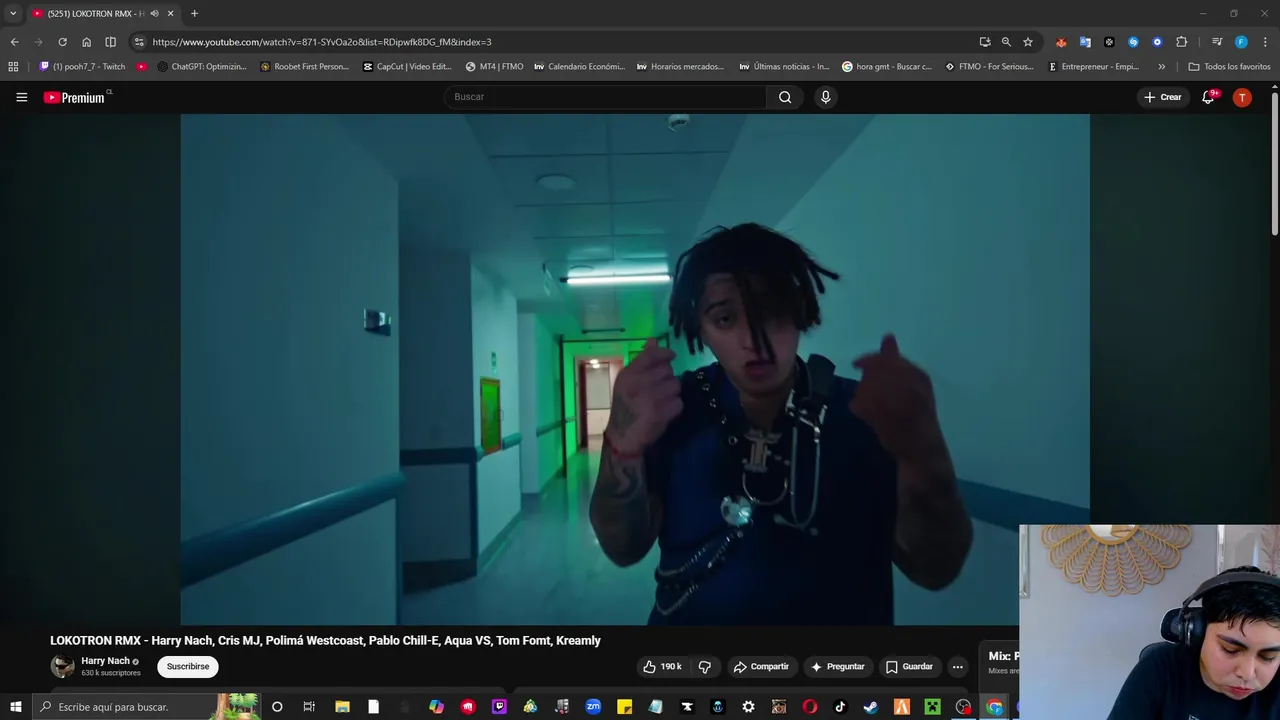
Task: Open the MT4 | FTMO bookmark
Action: pyautogui.click(x=494, y=67)
